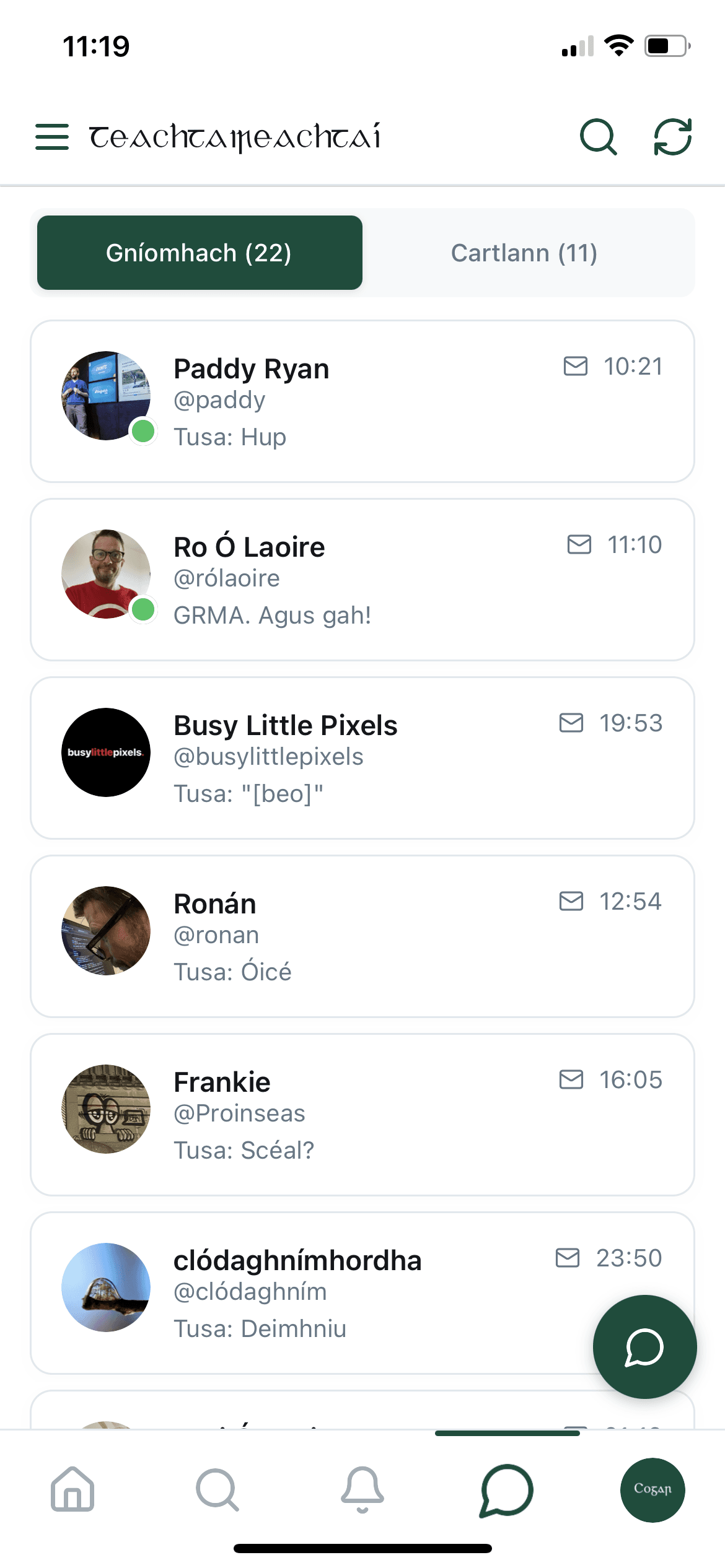Click envelope icon beside 11:10
The width and height of the screenshot is (725, 1568).
tap(579, 544)
